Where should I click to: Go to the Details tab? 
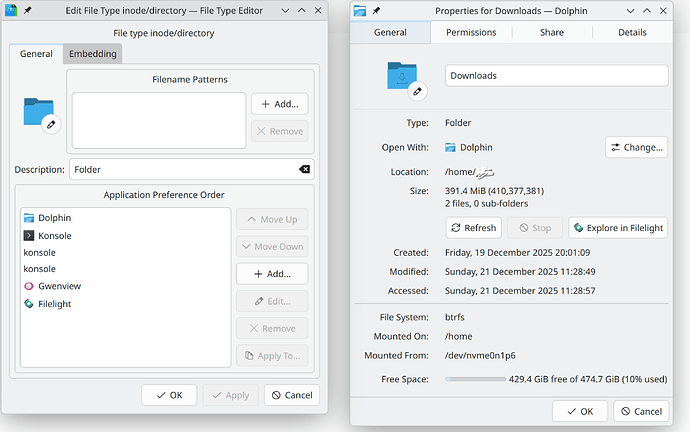(632, 32)
